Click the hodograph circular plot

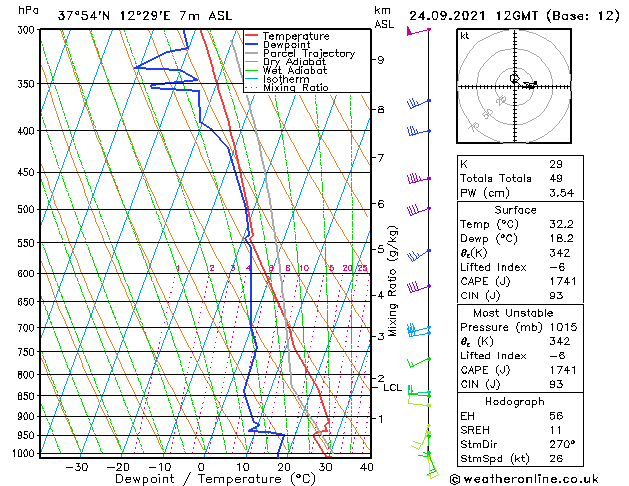click(x=514, y=86)
